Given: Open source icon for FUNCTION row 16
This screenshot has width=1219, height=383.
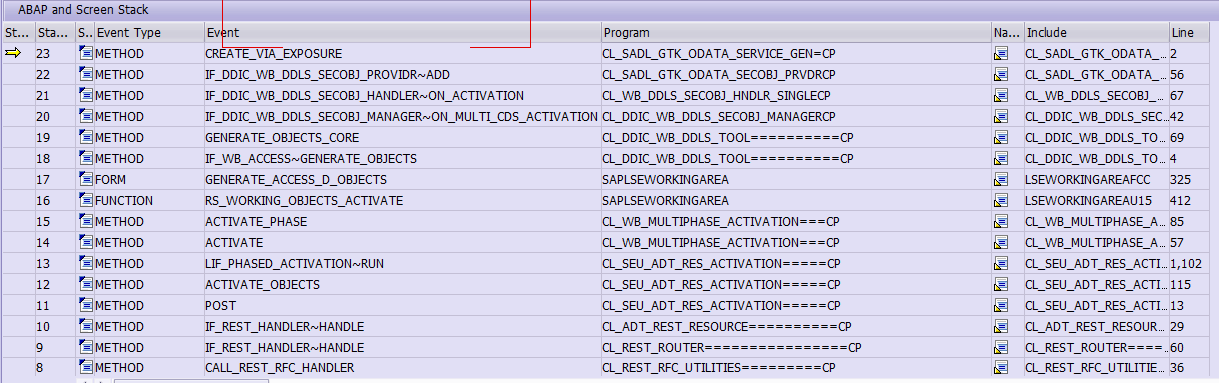Looking at the screenshot, I should click(x=85, y=201).
